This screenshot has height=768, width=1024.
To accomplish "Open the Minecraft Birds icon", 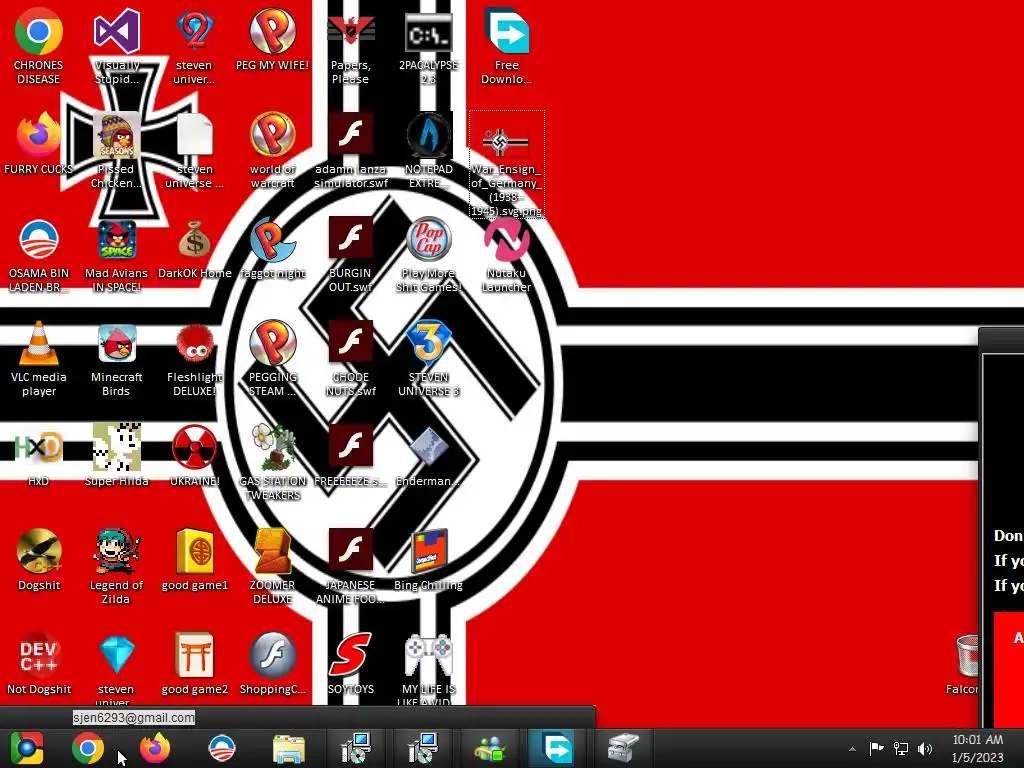I will 116,358.
